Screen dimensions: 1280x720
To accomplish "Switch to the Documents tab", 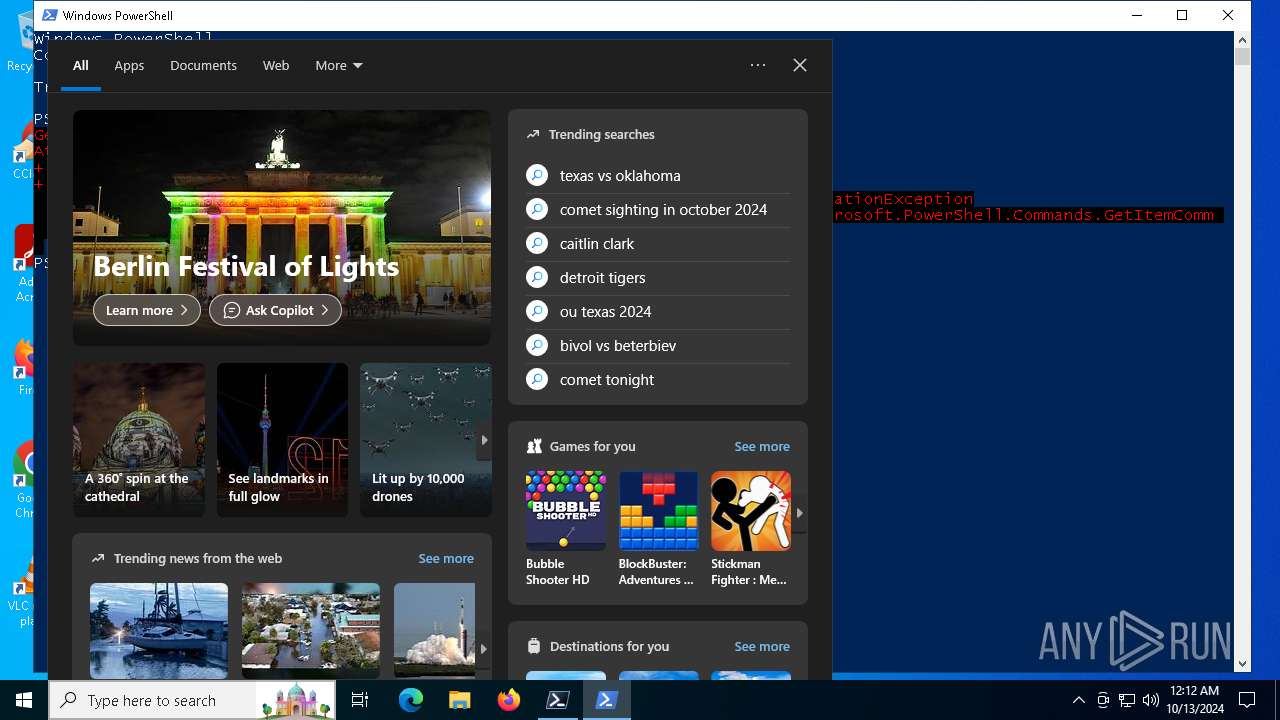I will click(203, 65).
